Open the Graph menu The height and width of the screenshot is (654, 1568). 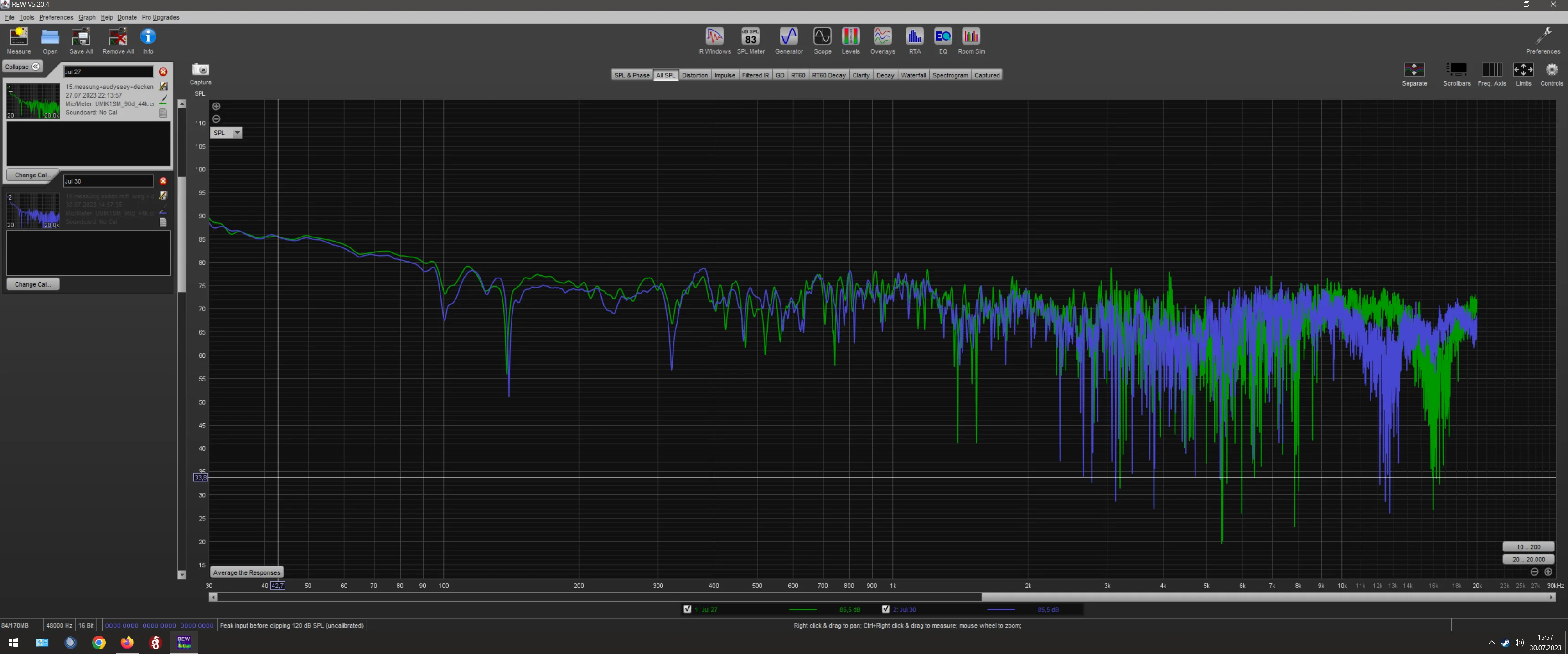coord(87,17)
